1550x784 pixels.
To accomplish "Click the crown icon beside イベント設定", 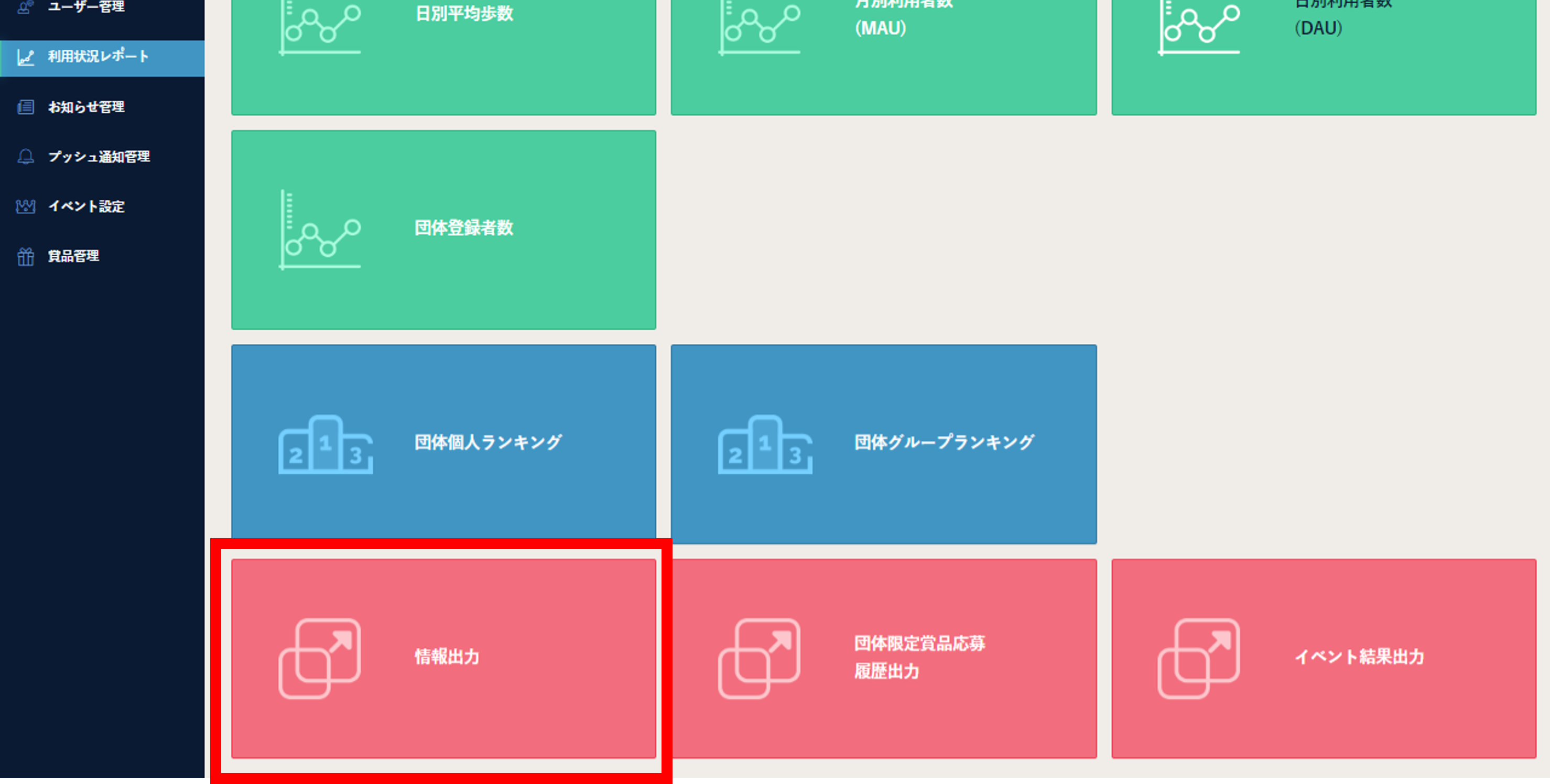I will (25, 206).
